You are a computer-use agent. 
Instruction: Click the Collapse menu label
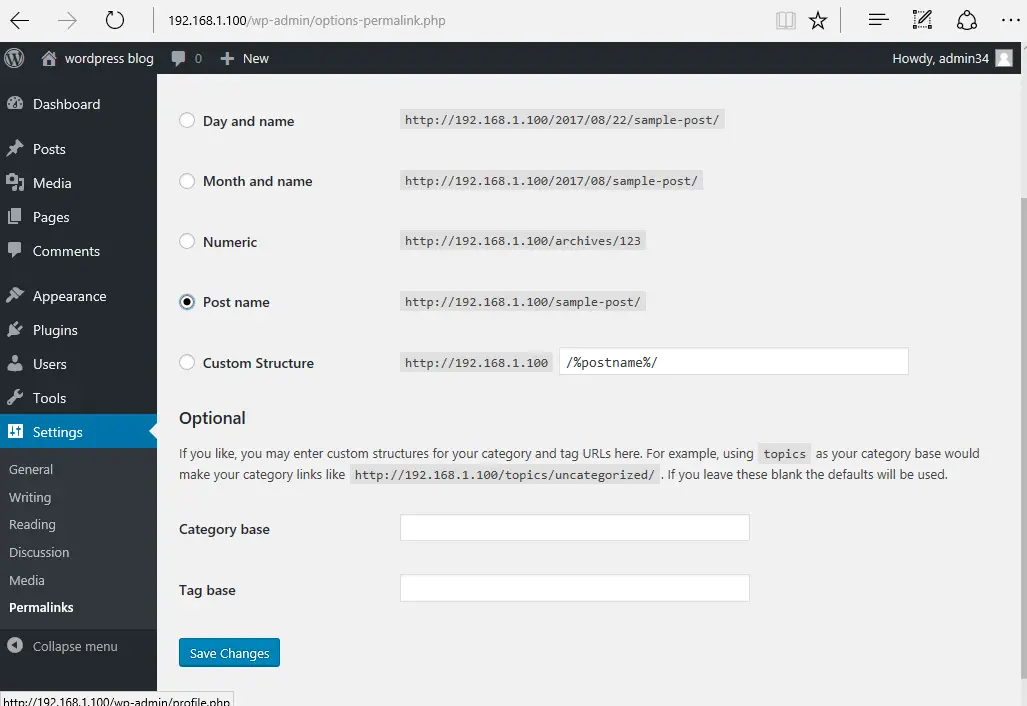click(75, 646)
